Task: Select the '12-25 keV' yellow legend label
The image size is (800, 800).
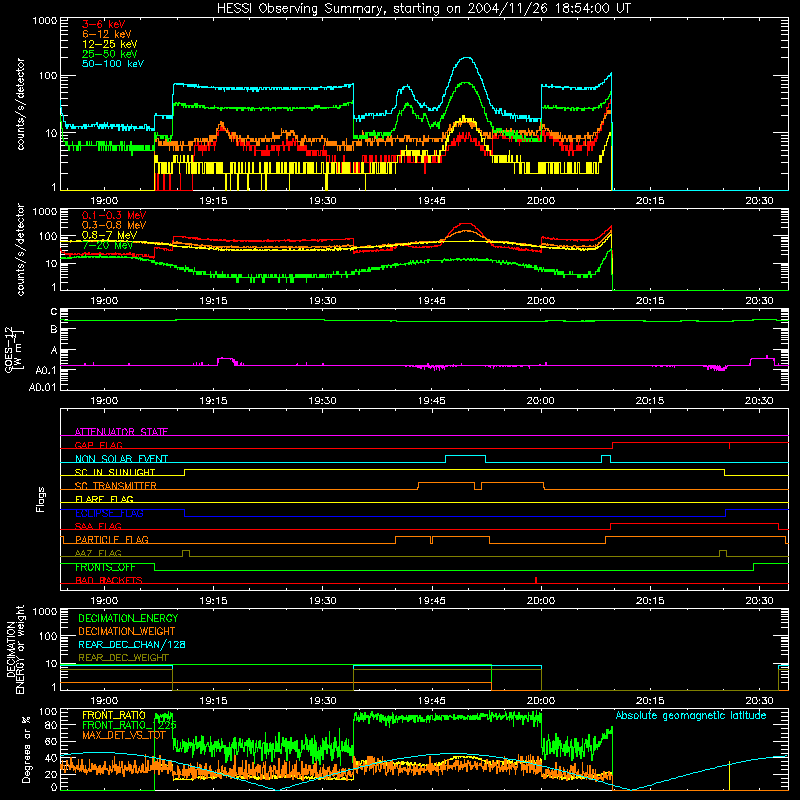Action: pyautogui.click(x=110, y=44)
